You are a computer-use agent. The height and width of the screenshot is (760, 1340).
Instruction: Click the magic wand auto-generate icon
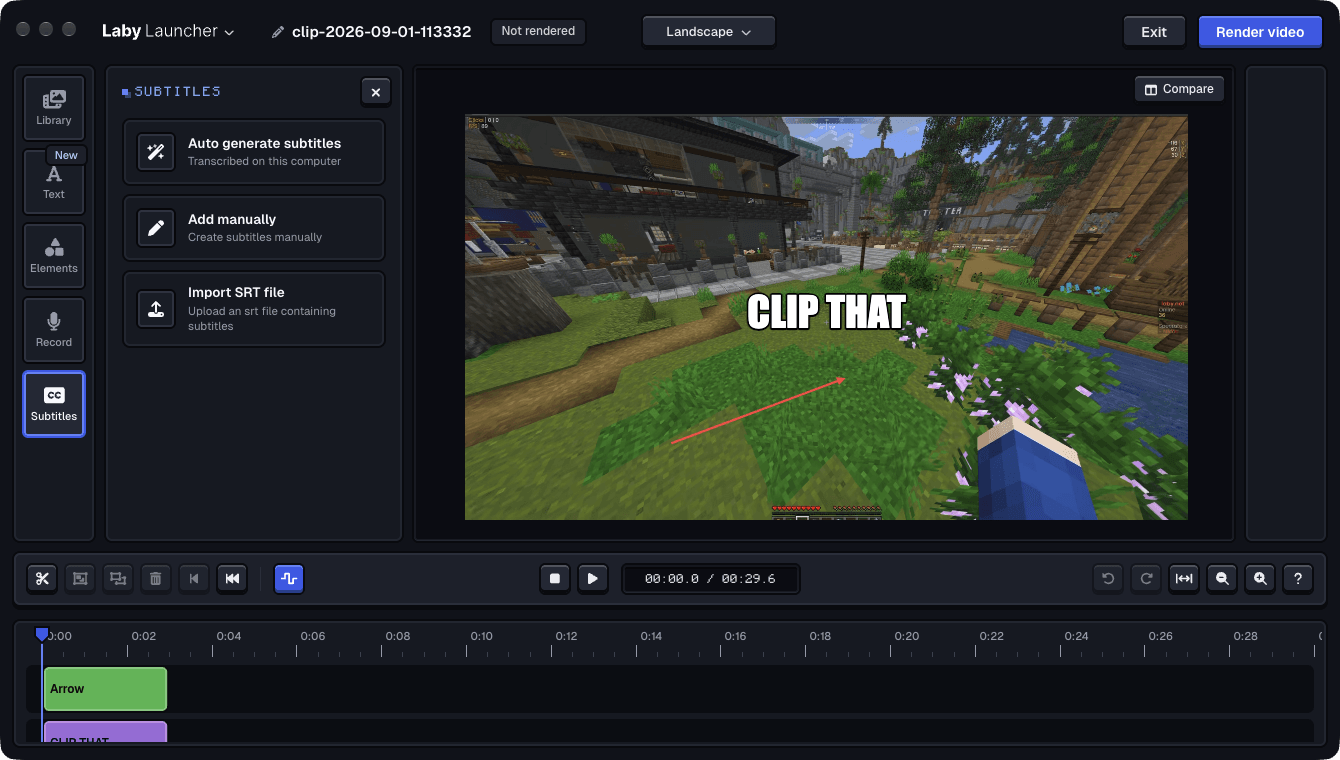(156, 152)
